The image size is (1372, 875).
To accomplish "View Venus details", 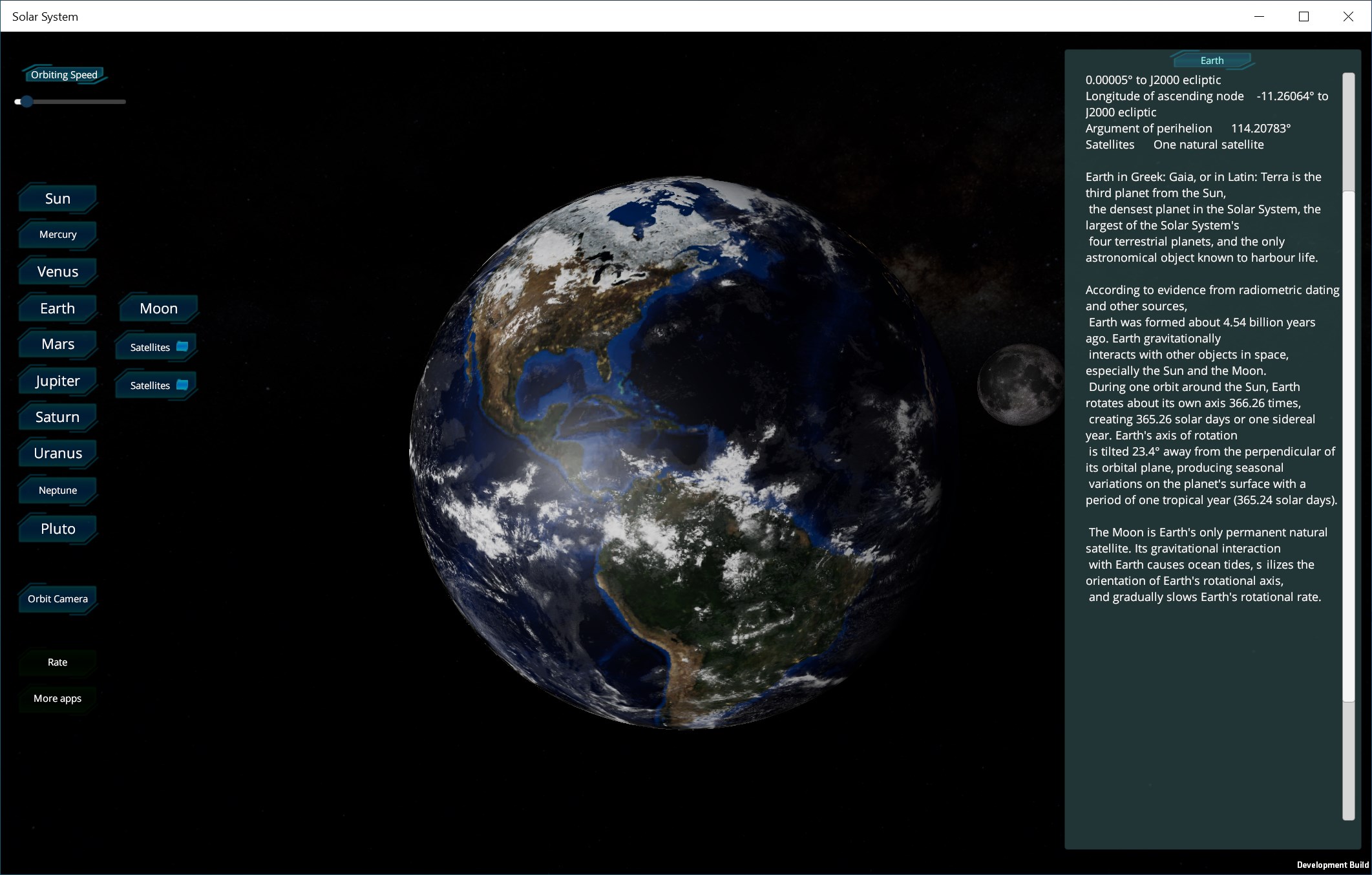I will tap(57, 271).
